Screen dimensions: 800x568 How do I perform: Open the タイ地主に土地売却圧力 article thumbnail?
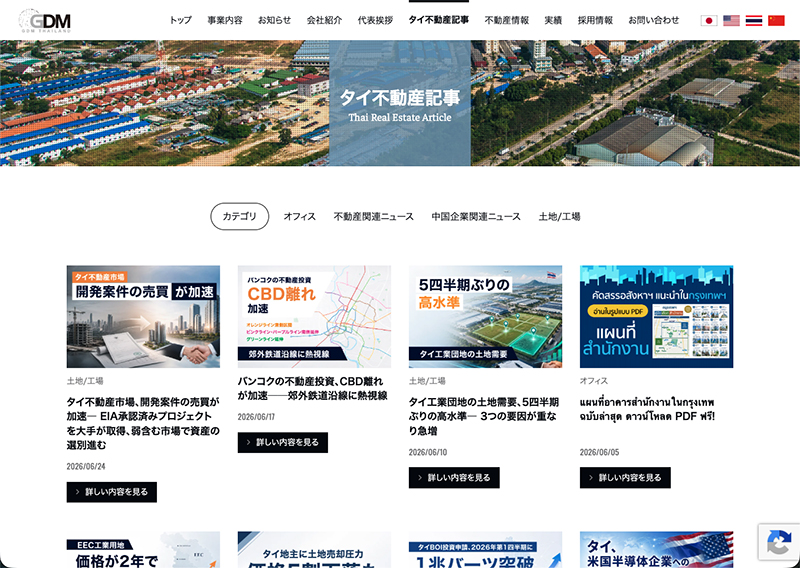point(314,550)
